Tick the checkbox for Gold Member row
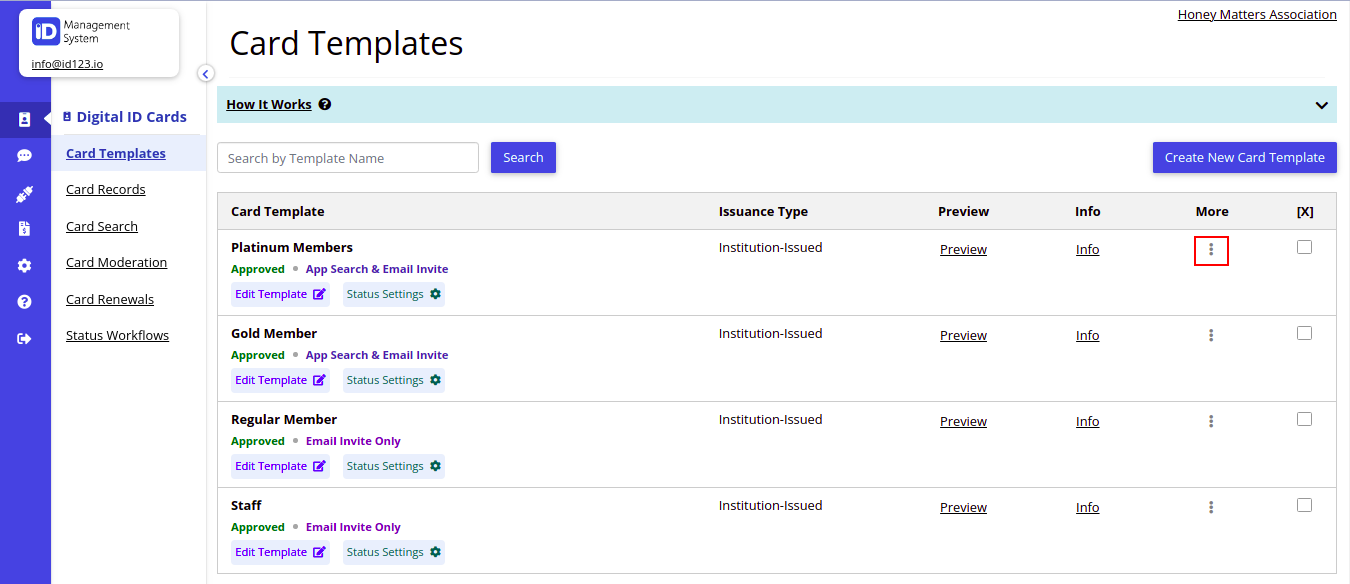Viewport: 1350px width, 584px height. pos(1304,331)
